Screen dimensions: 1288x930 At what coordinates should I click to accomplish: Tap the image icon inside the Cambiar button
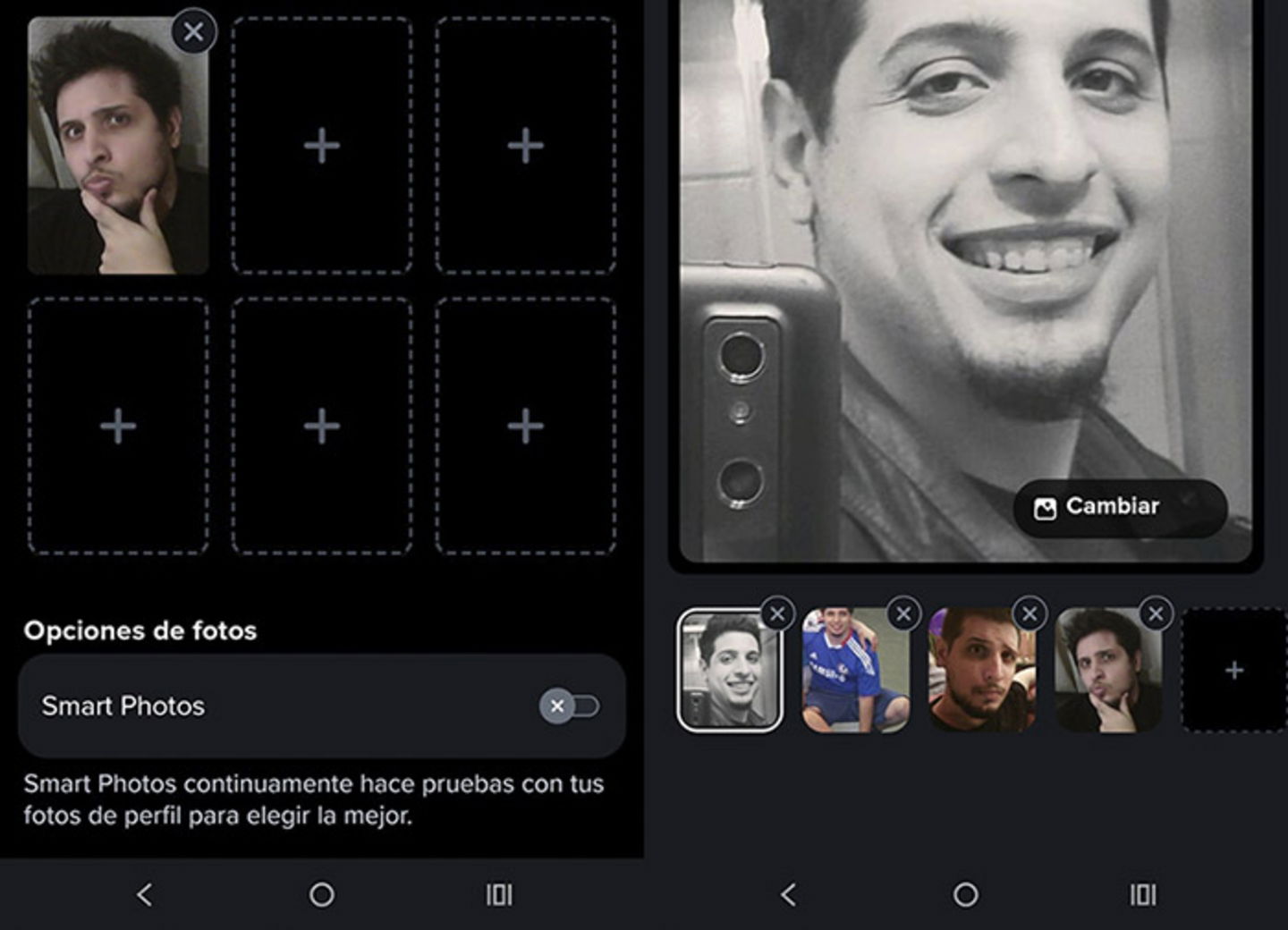click(1045, 507)
